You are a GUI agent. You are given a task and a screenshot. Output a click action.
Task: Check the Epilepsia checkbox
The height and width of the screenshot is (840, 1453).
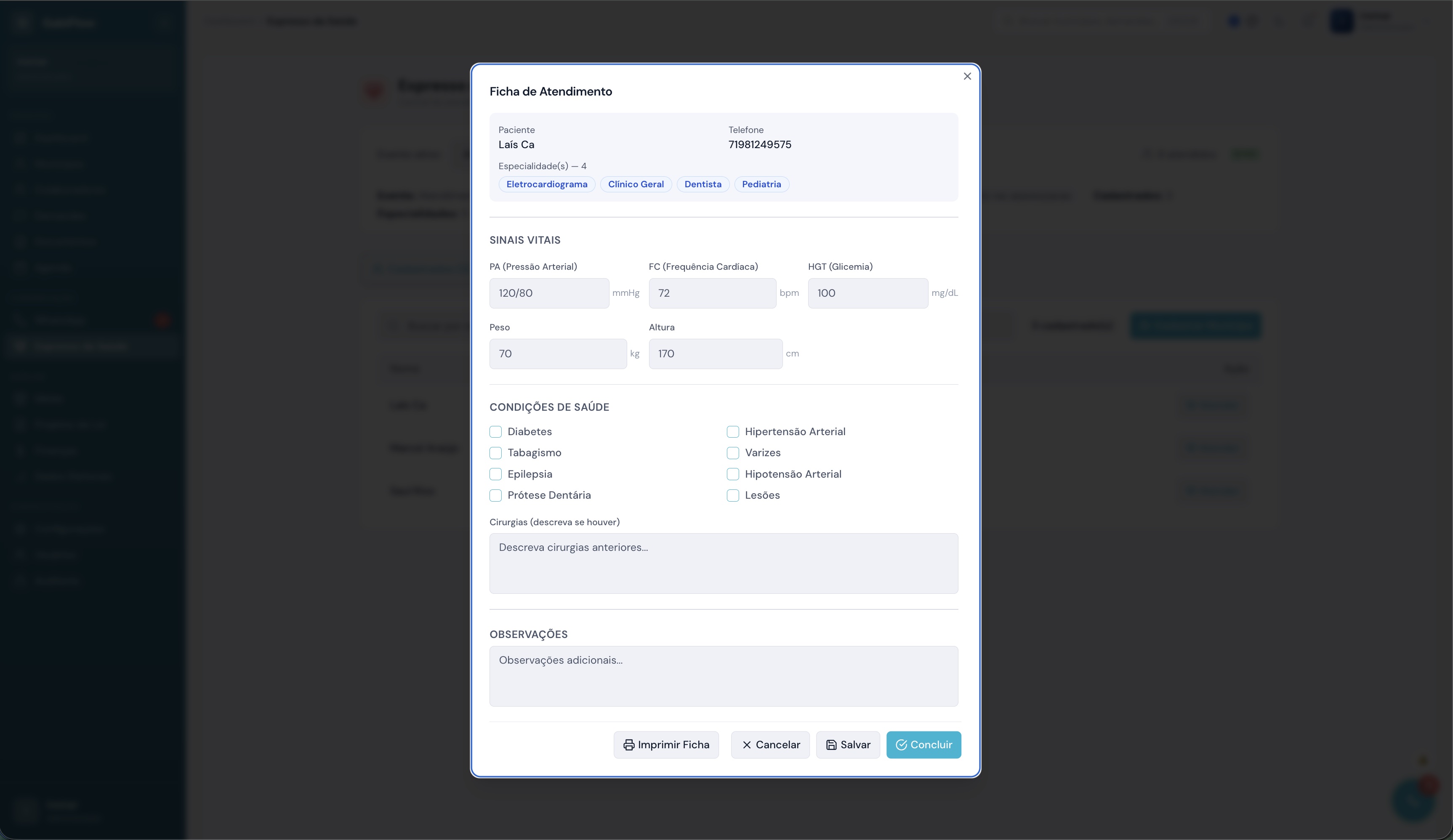coord(495,474)
